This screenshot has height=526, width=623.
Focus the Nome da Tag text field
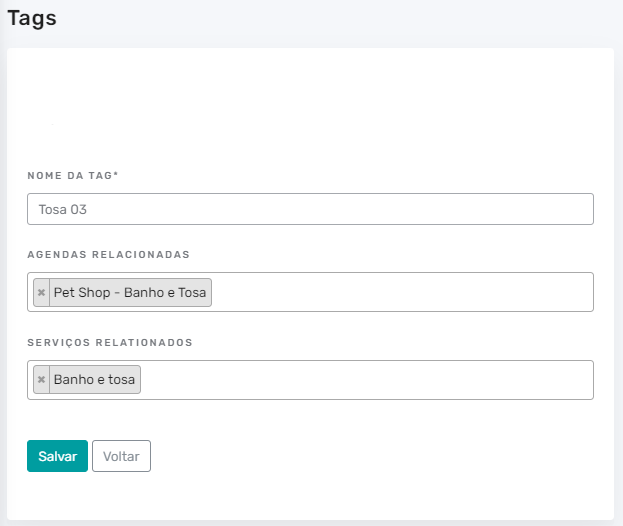click(310, 209)
